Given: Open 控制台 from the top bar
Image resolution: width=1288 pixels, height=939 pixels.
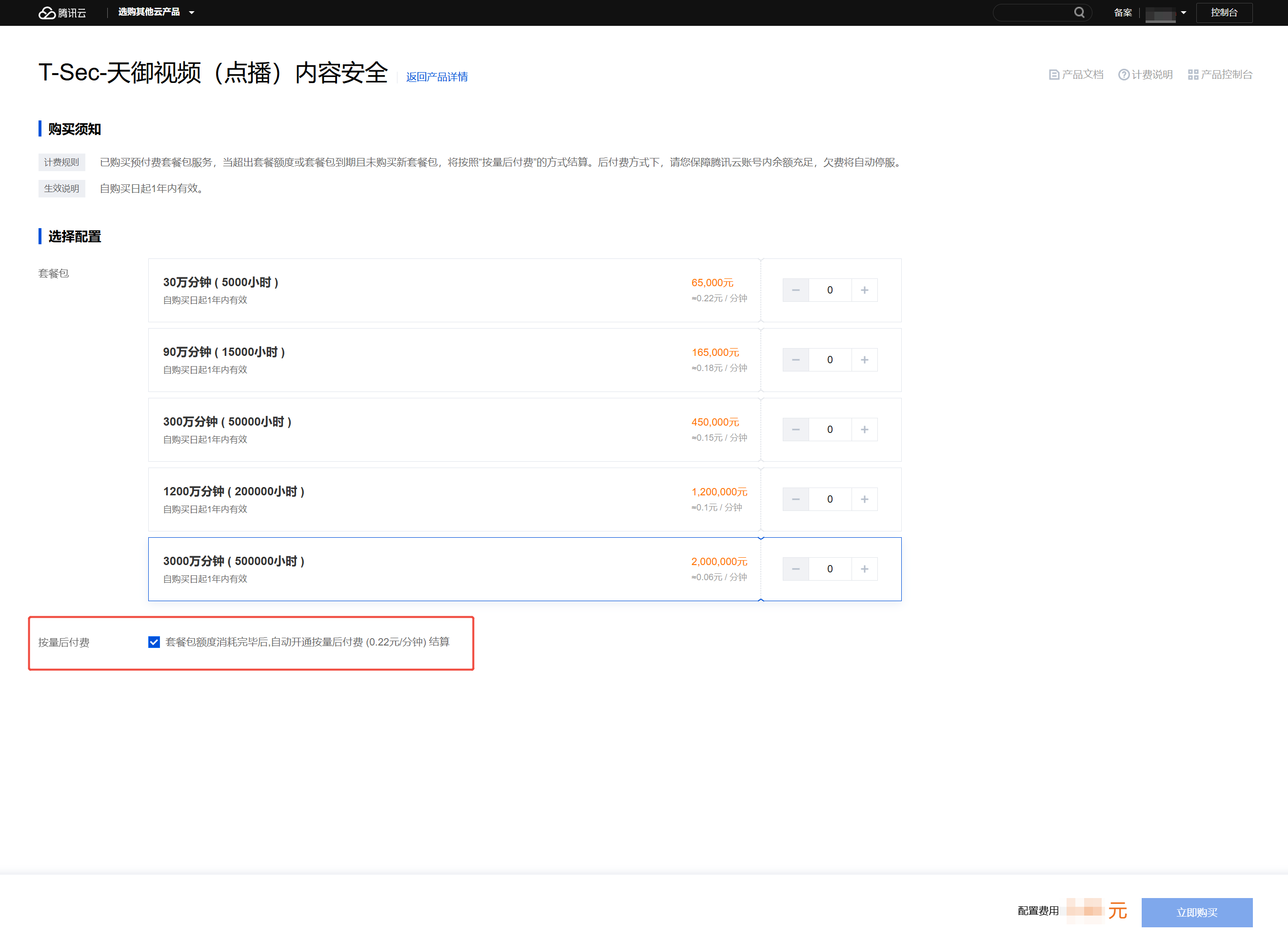Looking at the screenshot, I should 1224,13.
